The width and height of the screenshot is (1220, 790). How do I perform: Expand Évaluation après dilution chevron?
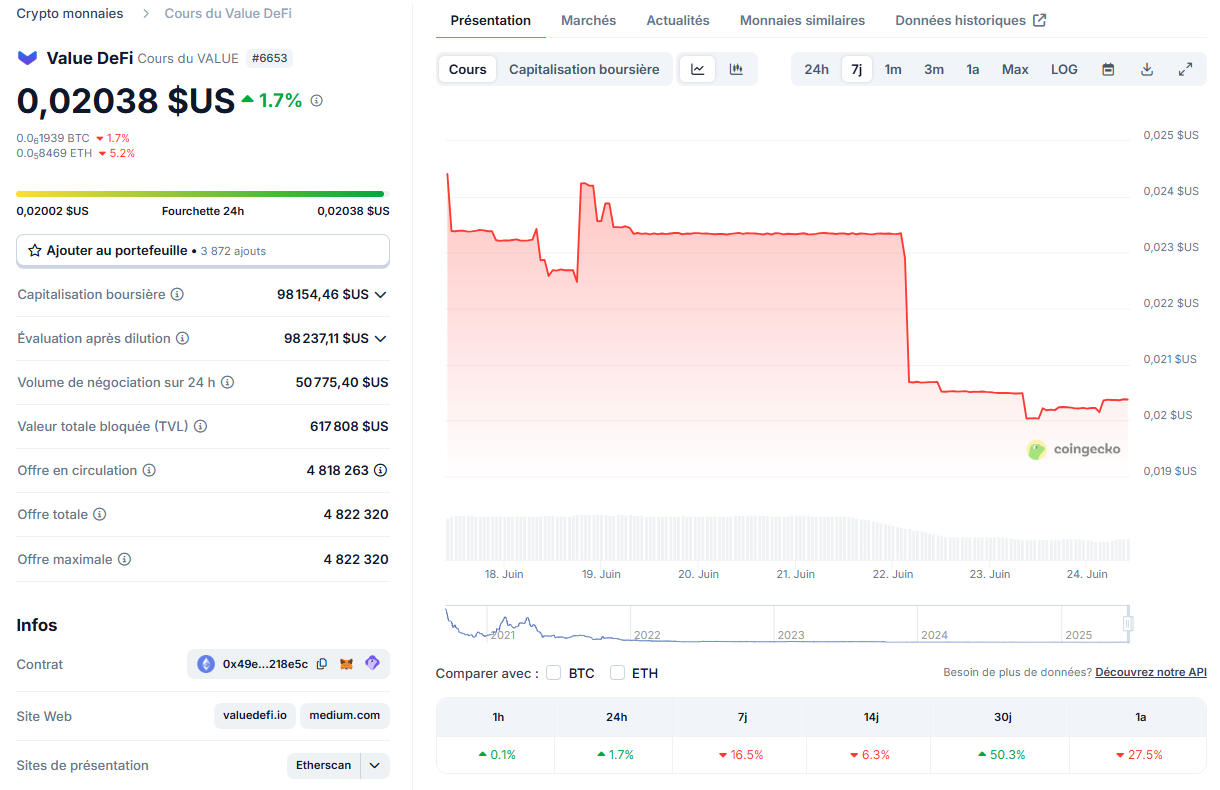pyautogui.click(x=380, y=339)
